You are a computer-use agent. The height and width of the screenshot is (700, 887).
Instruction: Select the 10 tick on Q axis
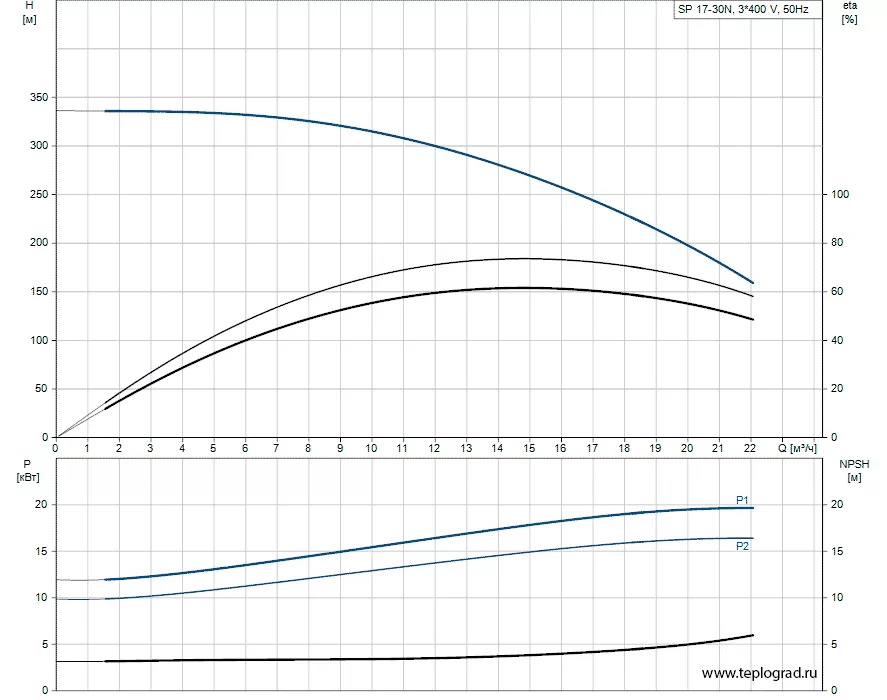point(371,449)
